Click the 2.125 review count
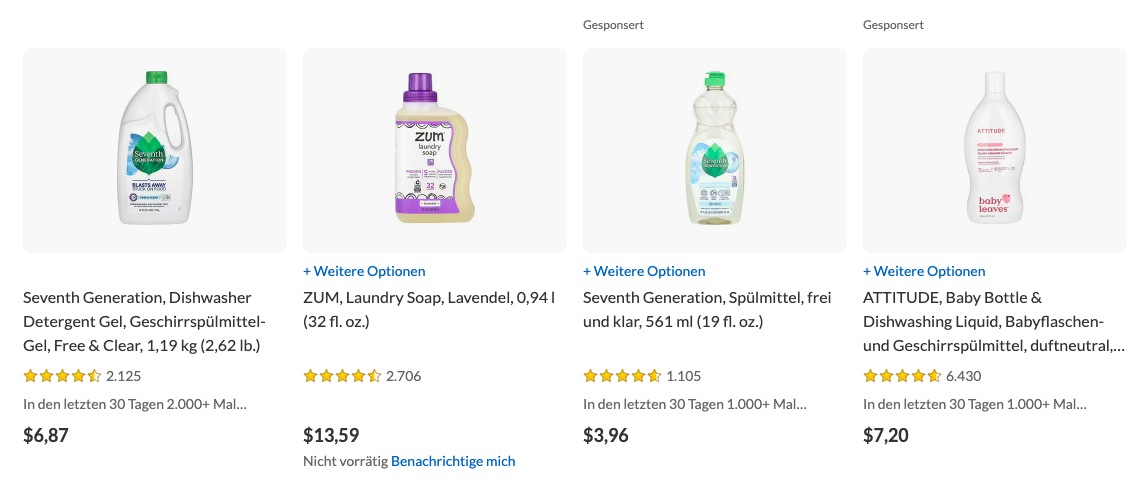Image resolution: width=1147 pixels, height=495 pixels. pyautogui.click(x=124, y=376)
